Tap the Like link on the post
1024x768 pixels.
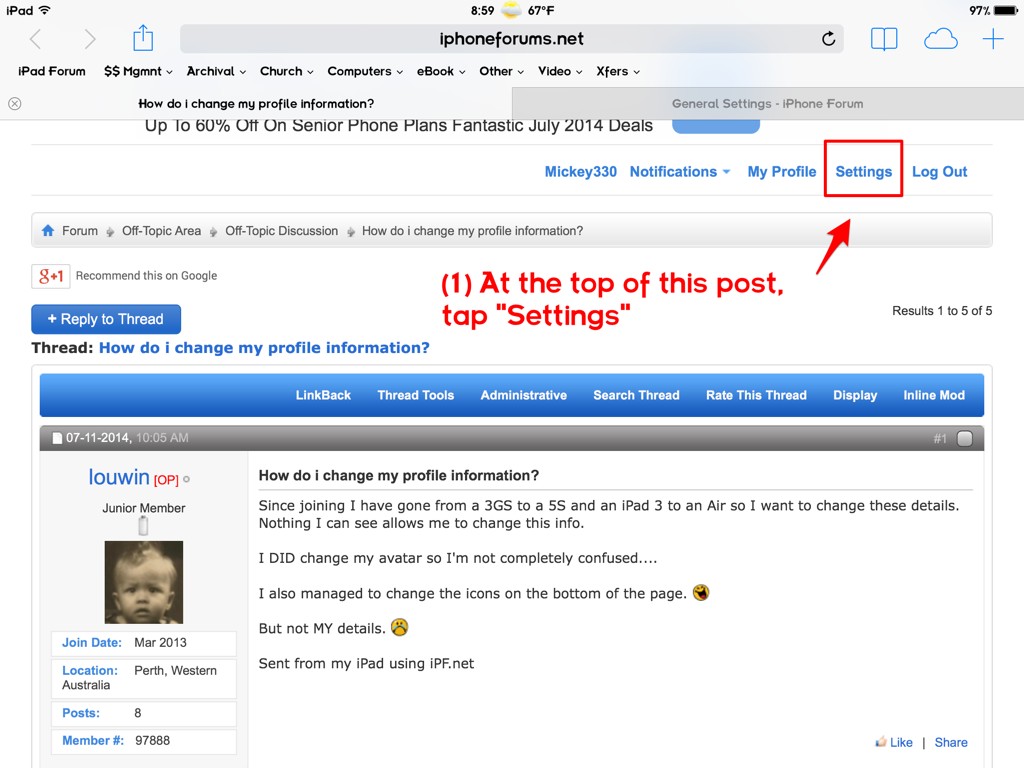click(901, 742)
